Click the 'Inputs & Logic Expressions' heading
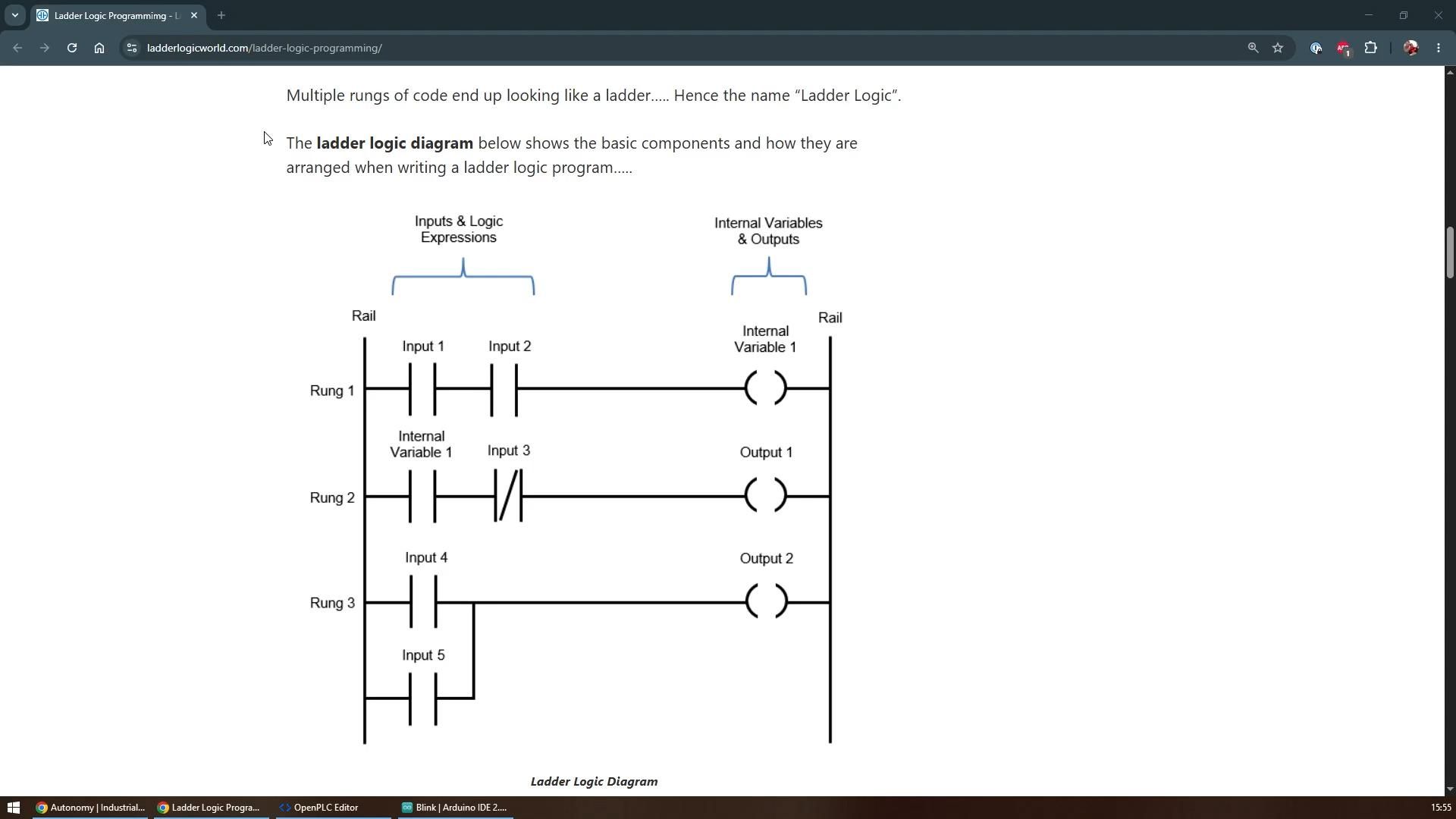This screenshot has width=1456, height=819. [459, 230]
